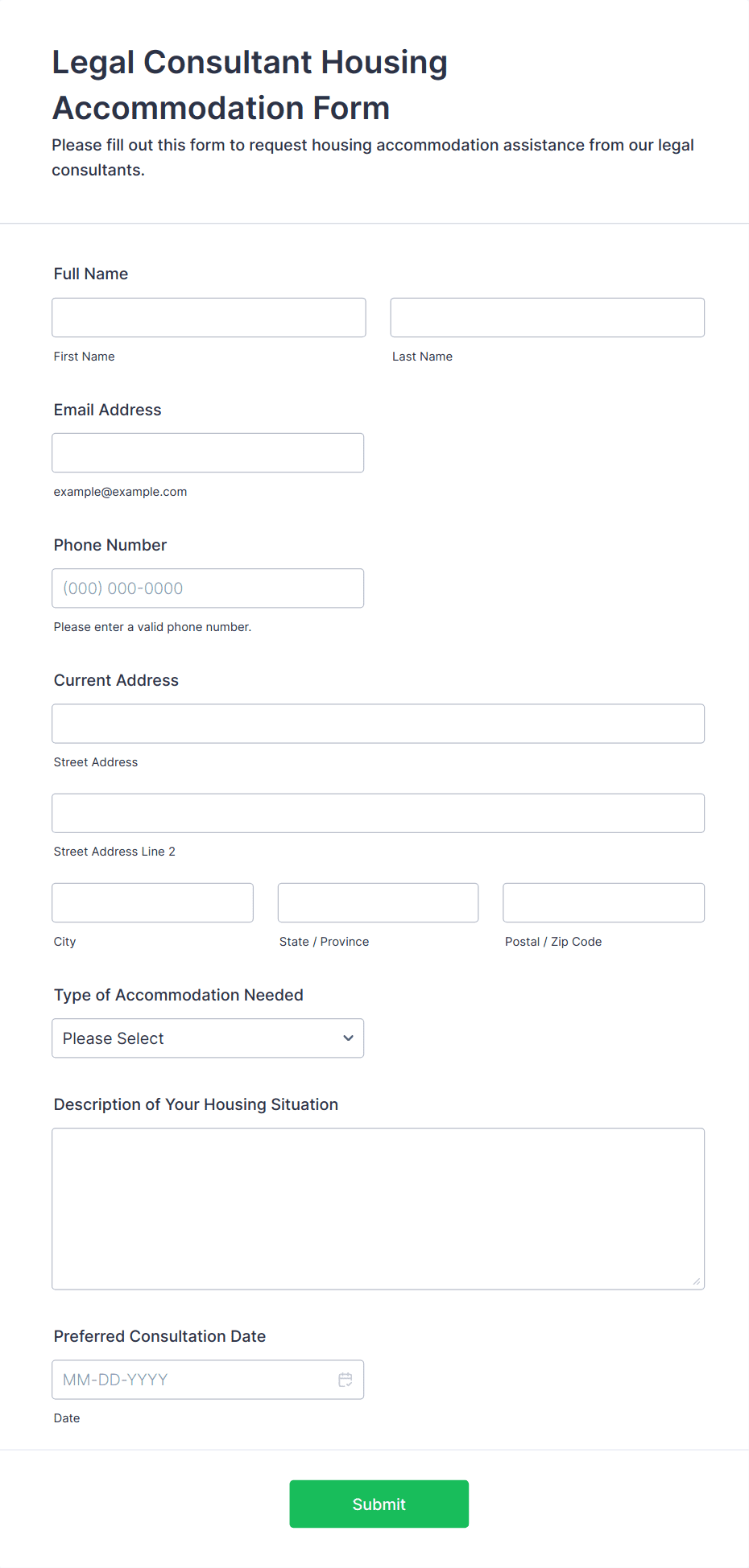Image resolution: width=749 pixels, height=1568 pixels.
Task: Click into the Email Address field
Action: [x=208, y=453]
